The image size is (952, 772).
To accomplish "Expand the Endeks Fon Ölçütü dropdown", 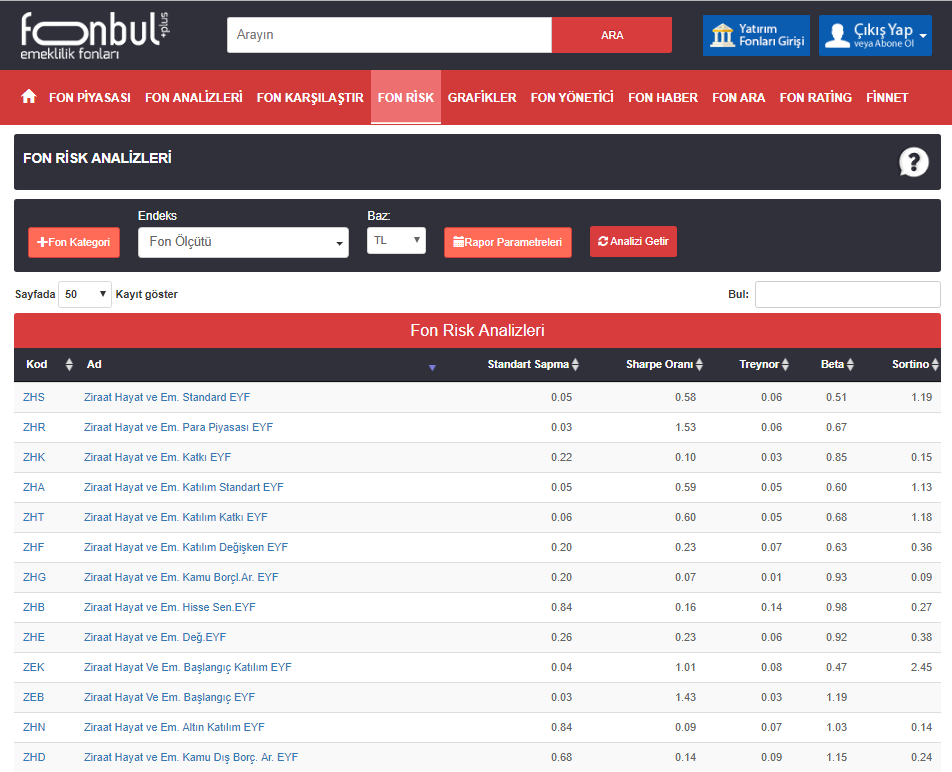I will 243,242.
